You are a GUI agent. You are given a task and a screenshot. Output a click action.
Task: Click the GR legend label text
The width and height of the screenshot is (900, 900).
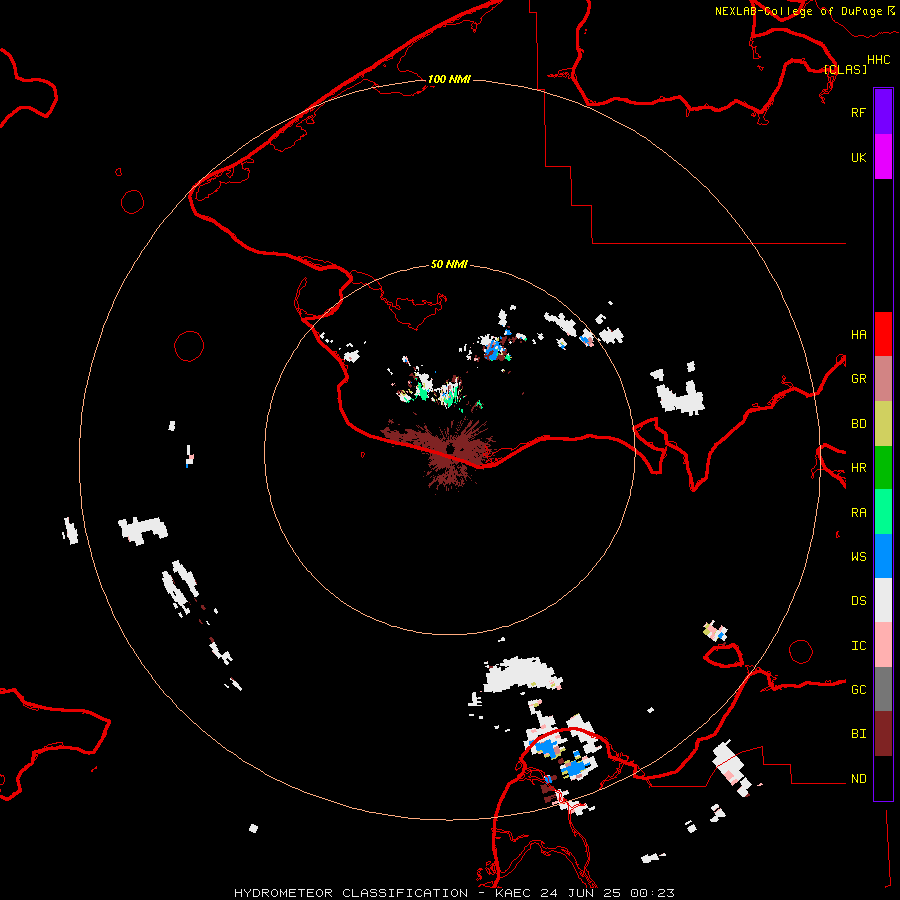coord(858,379)
